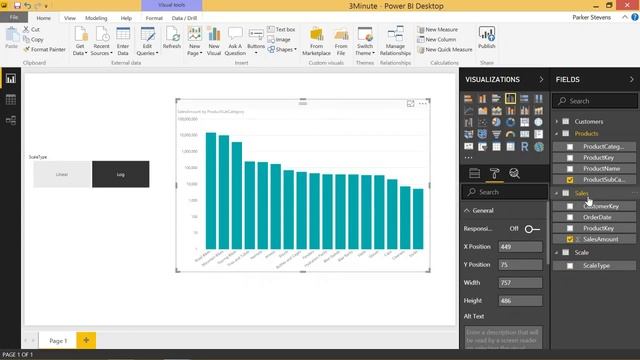Open the Analytics magnifier tab

tap(514, 173)
